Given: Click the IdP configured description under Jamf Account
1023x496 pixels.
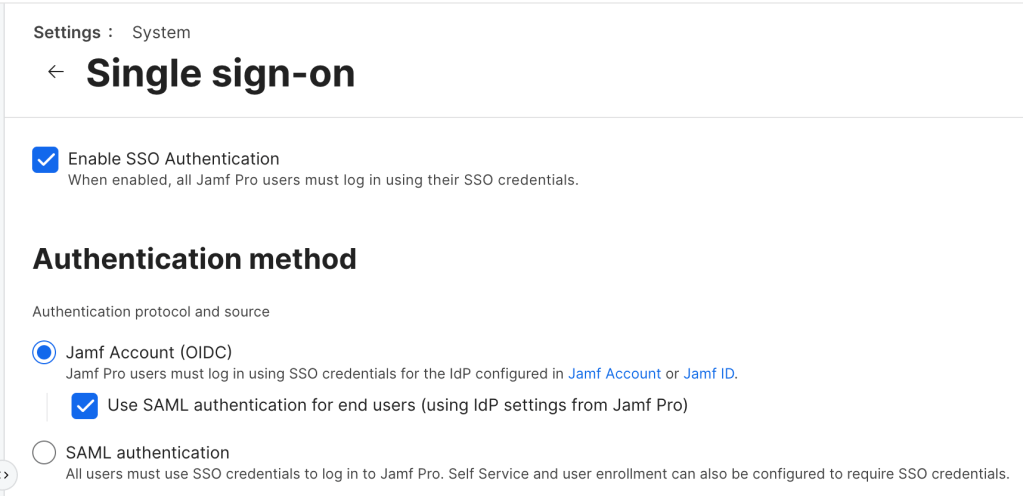Looking at the screenshot, I should (x=315, y=374).
